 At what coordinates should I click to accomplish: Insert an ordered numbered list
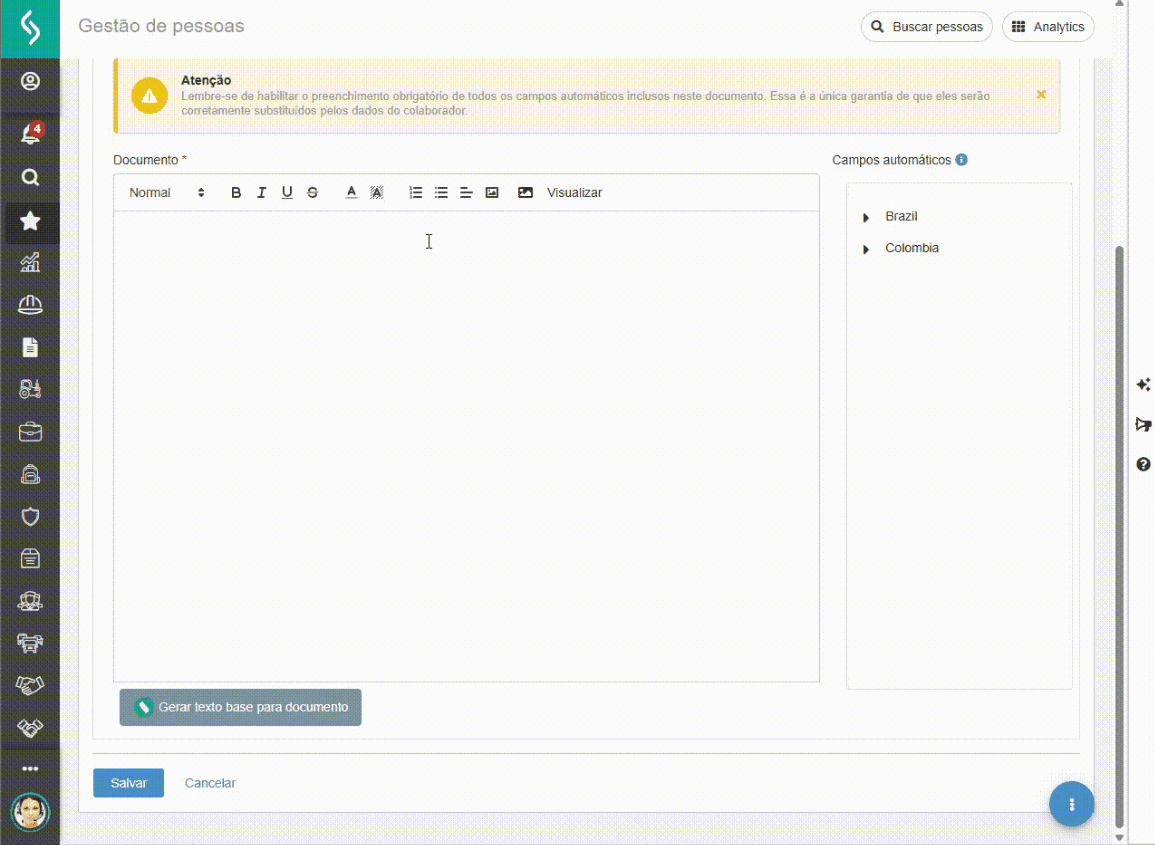(415, 192)
